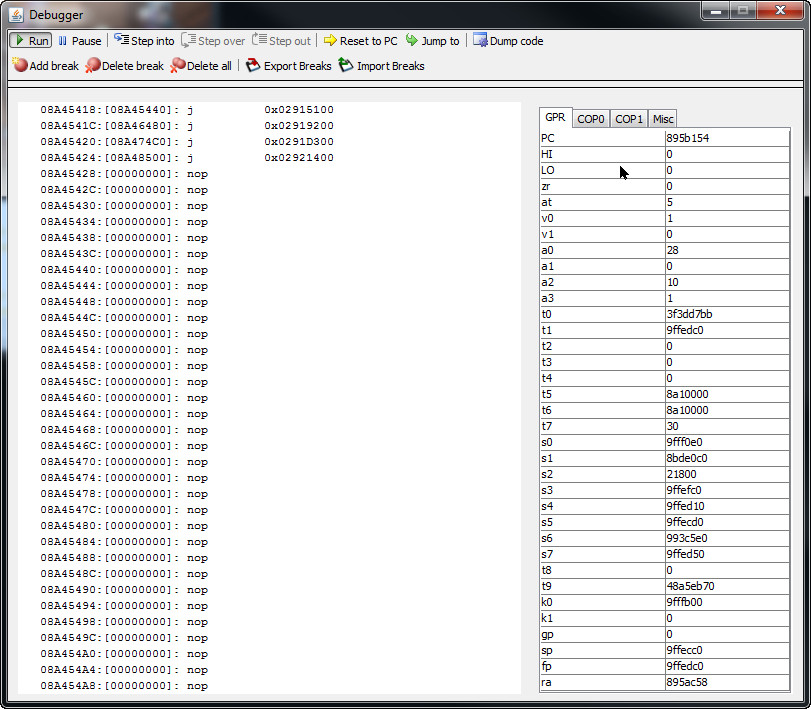The height and width of the screenshot is (709, 811).
Task: Switch to the COP0 register tab
Action: point(591,119)
